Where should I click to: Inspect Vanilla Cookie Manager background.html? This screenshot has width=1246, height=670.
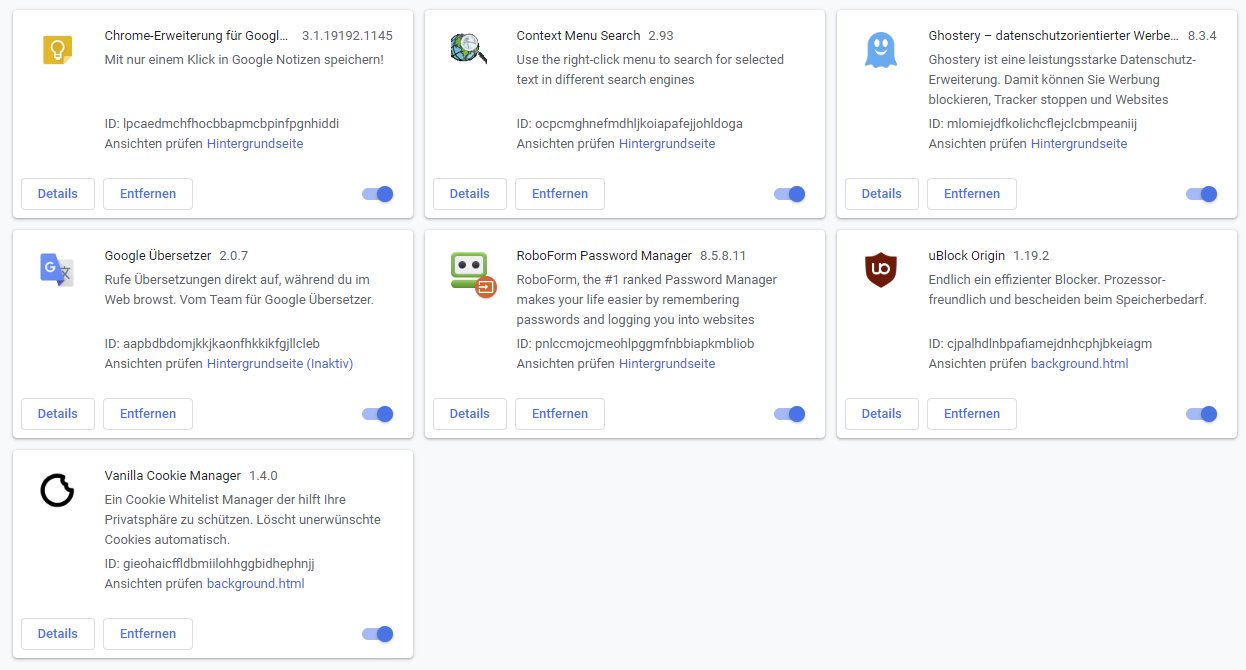pyautogui.click(x=256, y=584)
